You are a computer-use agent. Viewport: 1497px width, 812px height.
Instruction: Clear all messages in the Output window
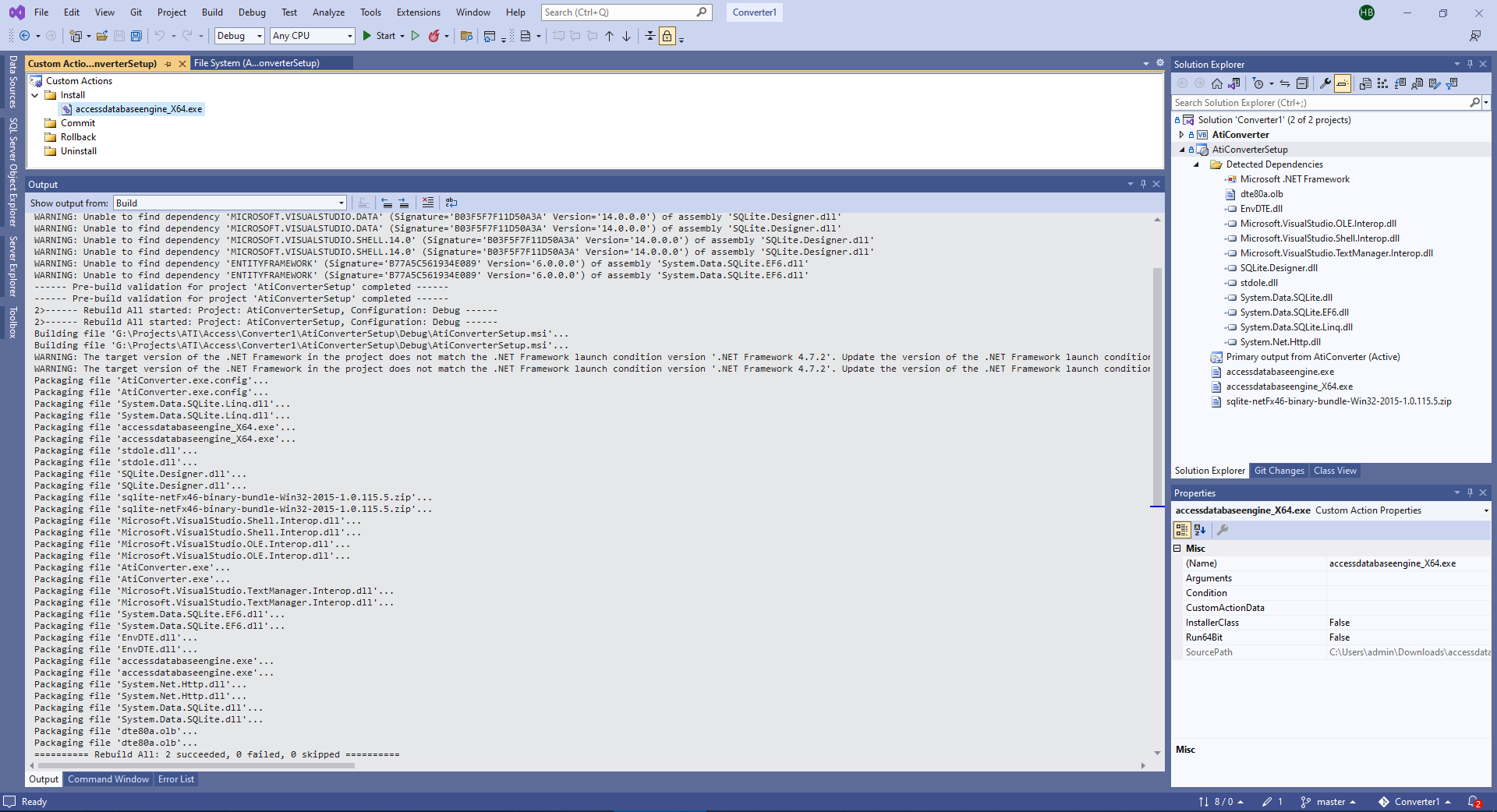click(x=428, y=203)
